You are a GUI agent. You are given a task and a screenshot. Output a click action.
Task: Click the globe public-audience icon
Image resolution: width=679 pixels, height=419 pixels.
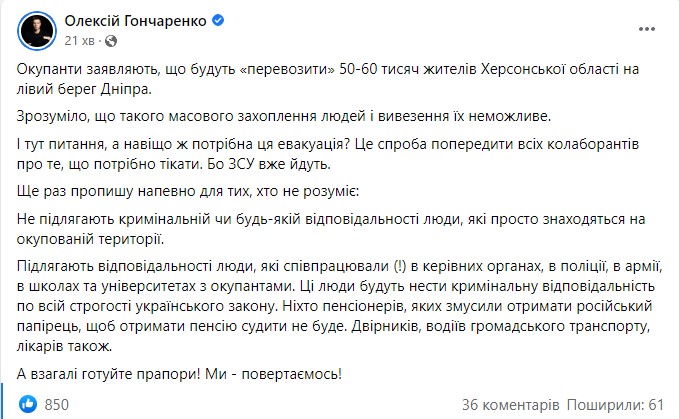pos(110,40)
